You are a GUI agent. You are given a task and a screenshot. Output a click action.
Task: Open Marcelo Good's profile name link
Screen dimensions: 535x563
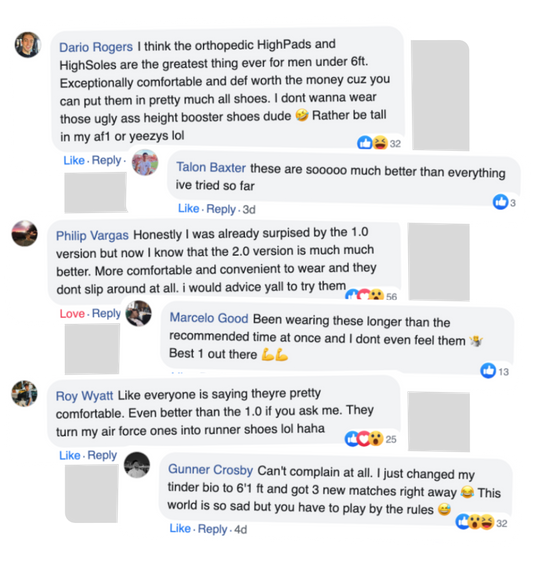[209, 318]
